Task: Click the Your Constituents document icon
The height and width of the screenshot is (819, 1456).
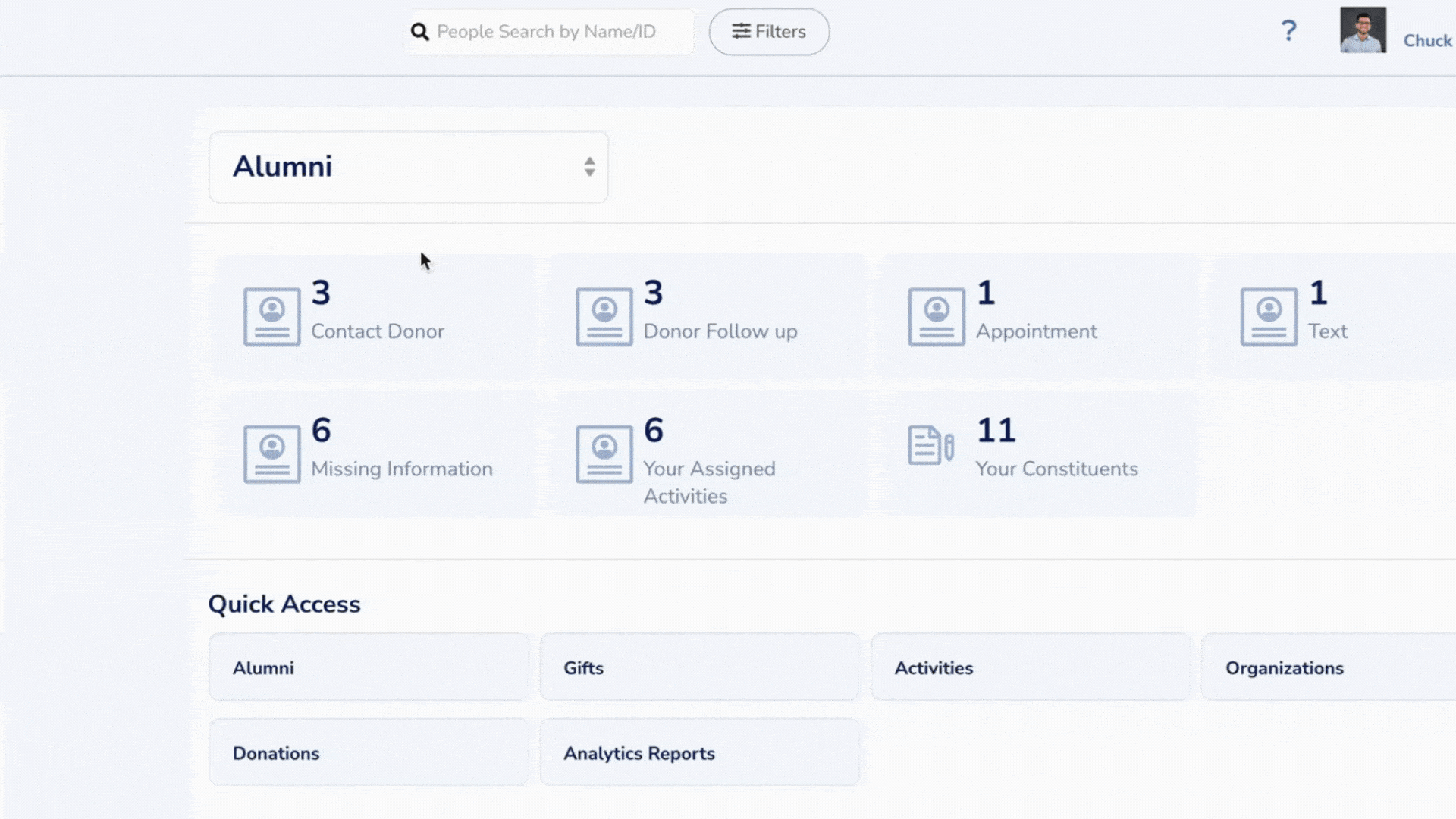Action: tap(930, 445)
